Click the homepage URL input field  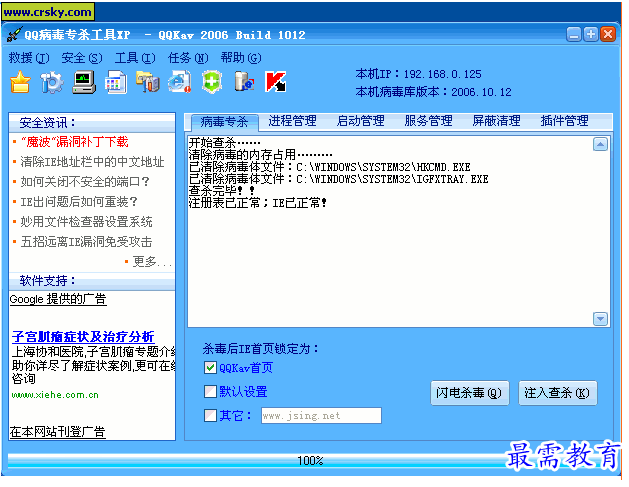pyautogui.click(x=321, y=416)
